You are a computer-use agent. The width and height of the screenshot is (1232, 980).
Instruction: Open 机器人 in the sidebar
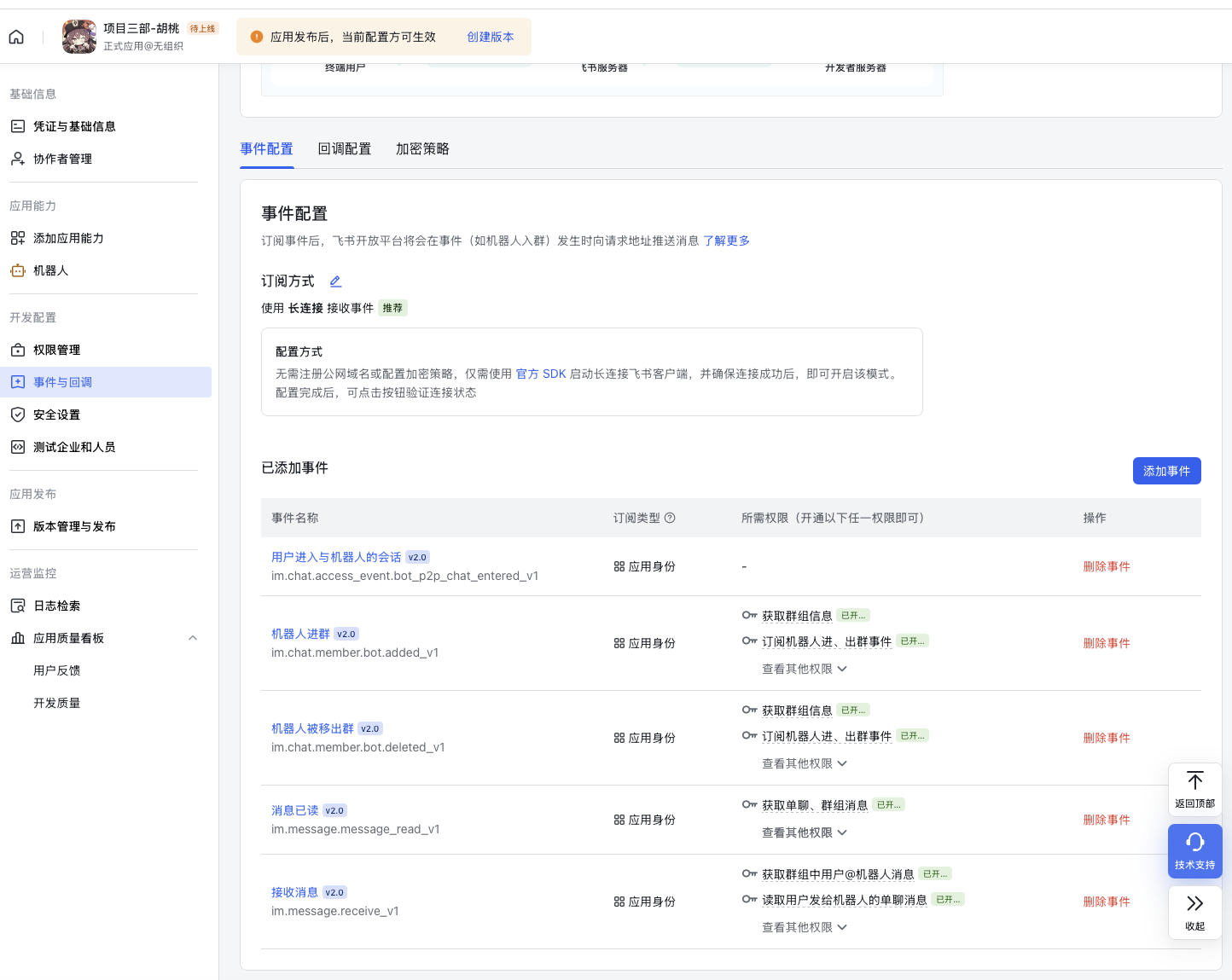[x=50, y=270]
